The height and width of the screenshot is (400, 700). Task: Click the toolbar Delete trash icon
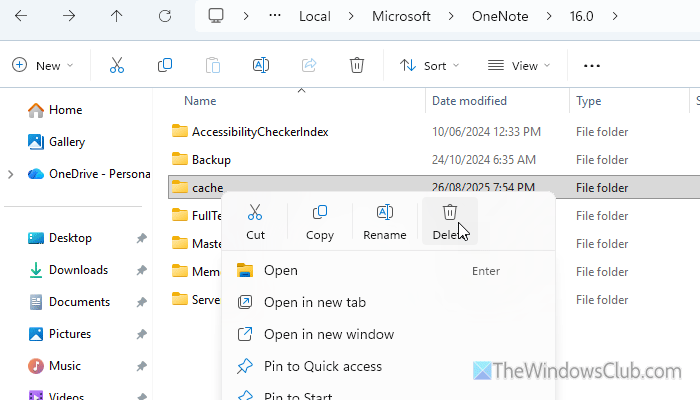[x=357, y=65]
